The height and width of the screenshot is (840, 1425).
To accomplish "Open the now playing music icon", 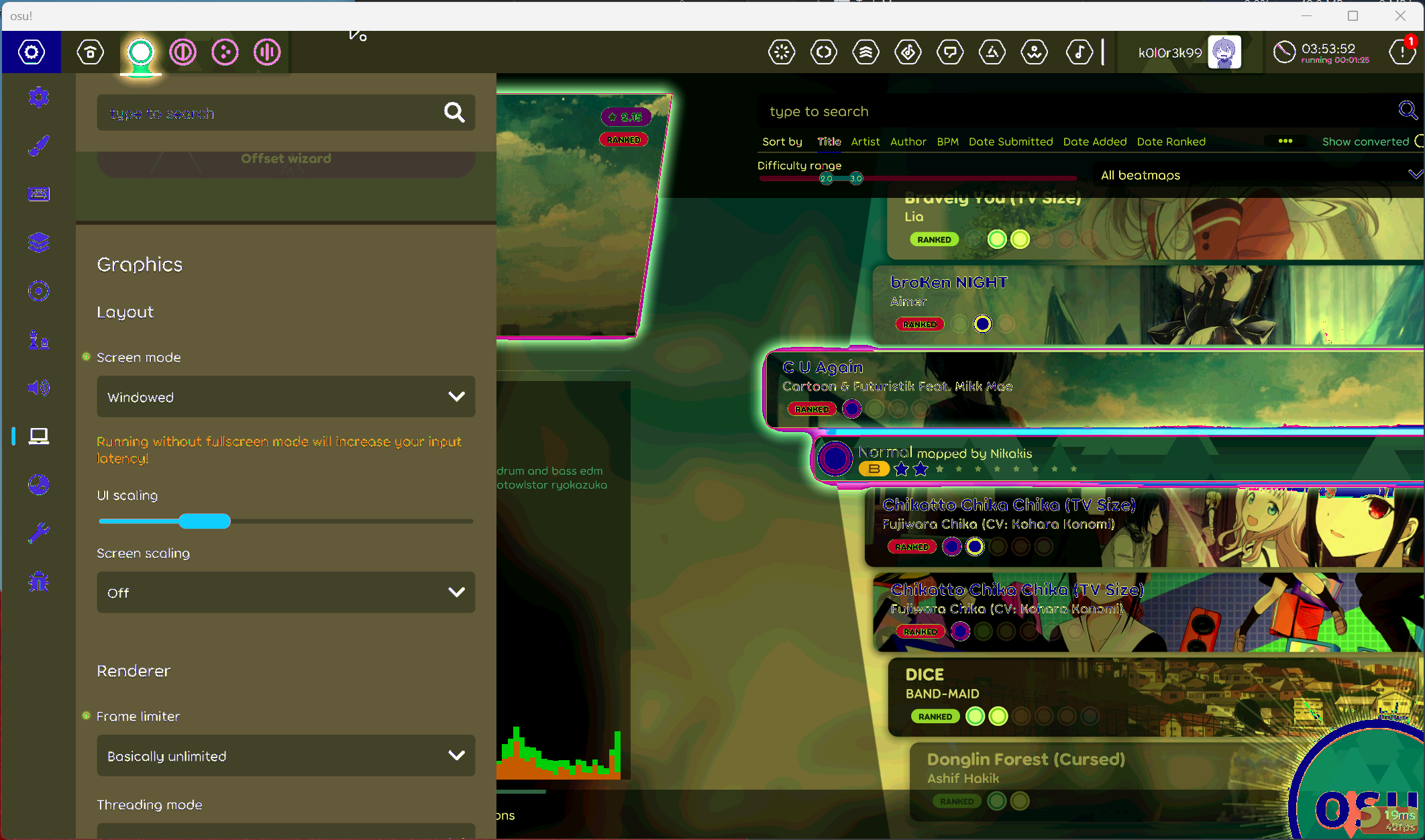I will pyautogui.click(x=1079, y=52).
